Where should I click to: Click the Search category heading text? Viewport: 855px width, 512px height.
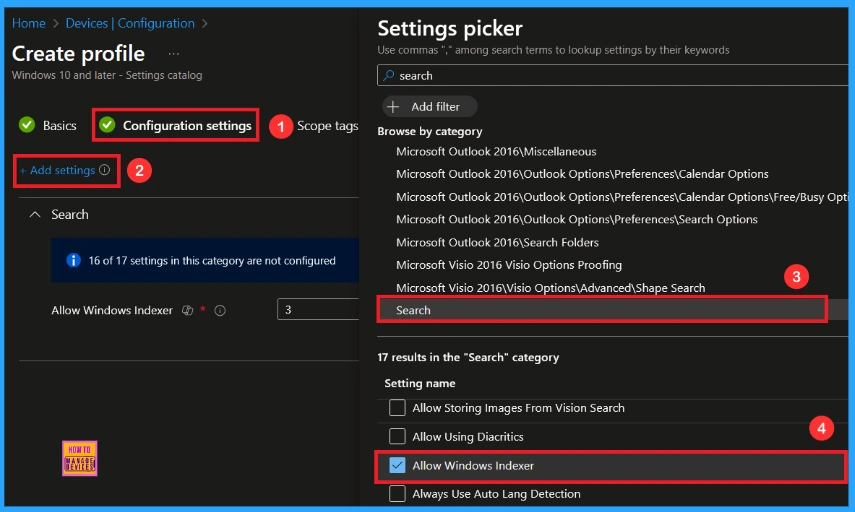coord(70,214)
